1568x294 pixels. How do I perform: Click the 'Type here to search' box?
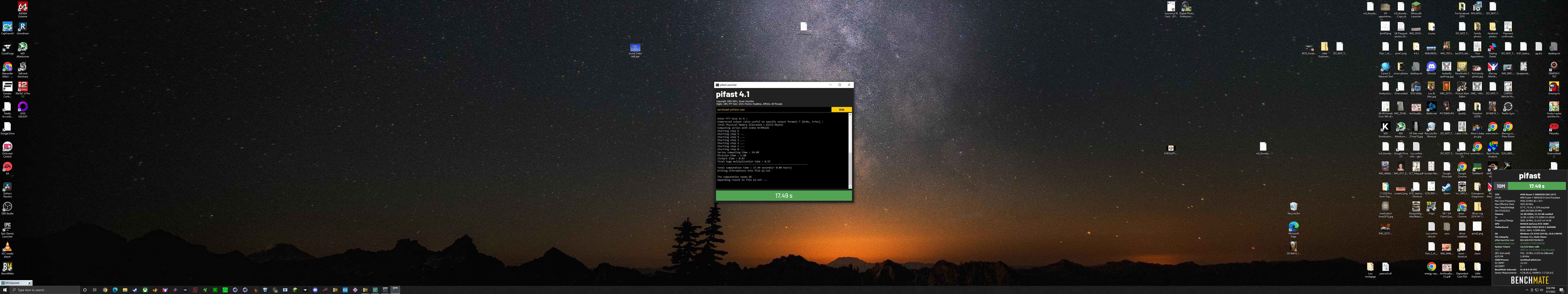(x=45, y=290)
